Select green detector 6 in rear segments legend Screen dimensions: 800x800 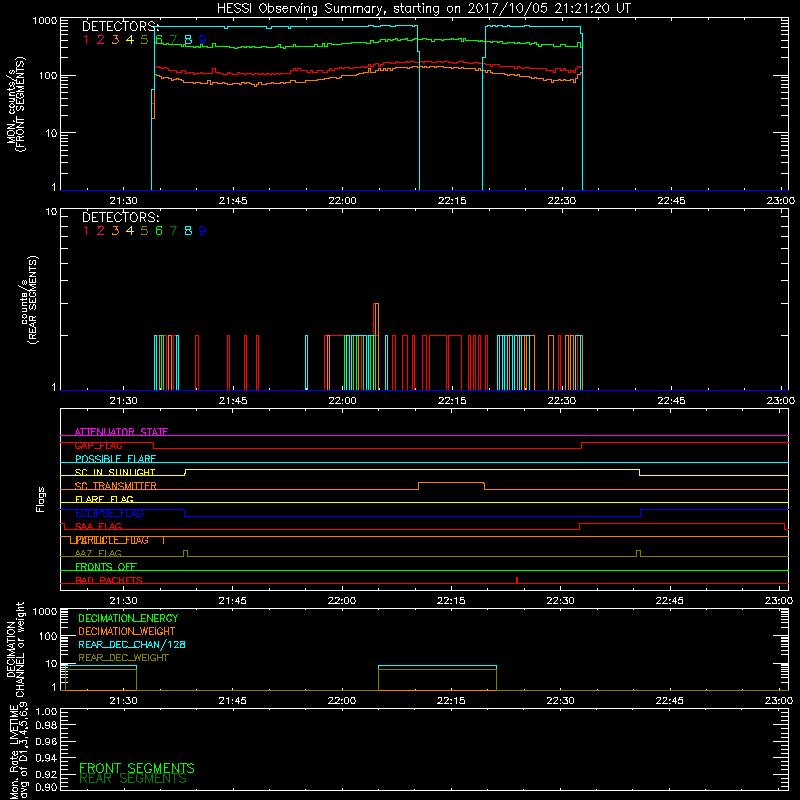point(159,231)
